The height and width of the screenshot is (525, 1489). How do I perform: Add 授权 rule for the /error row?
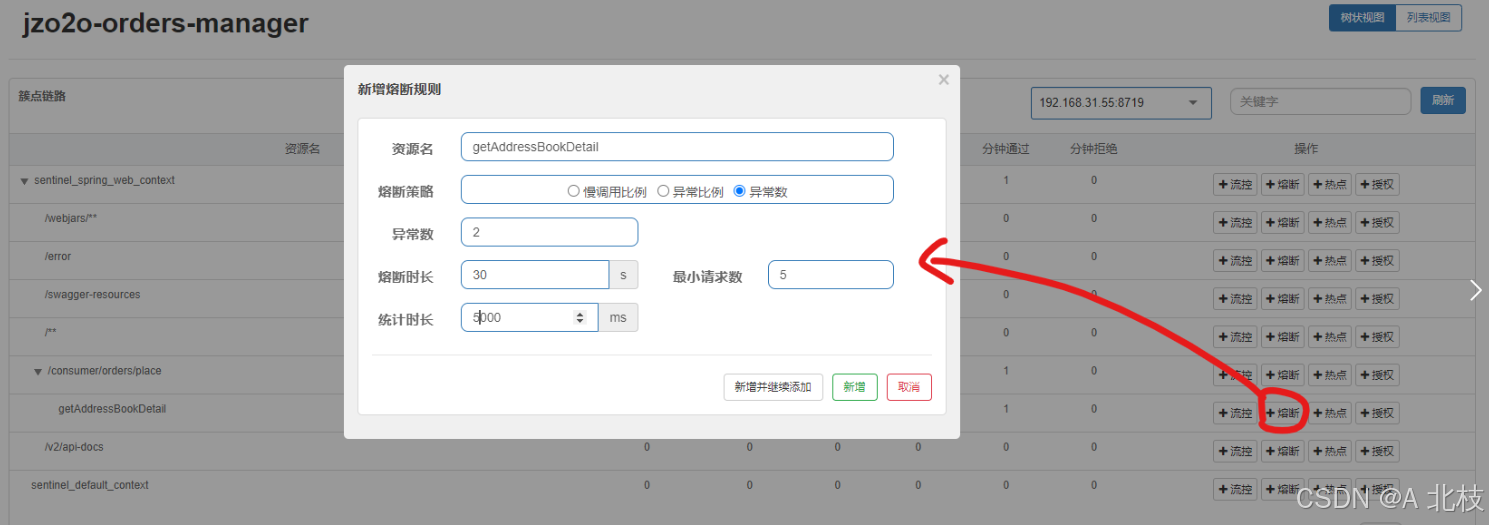(1377, 260)
